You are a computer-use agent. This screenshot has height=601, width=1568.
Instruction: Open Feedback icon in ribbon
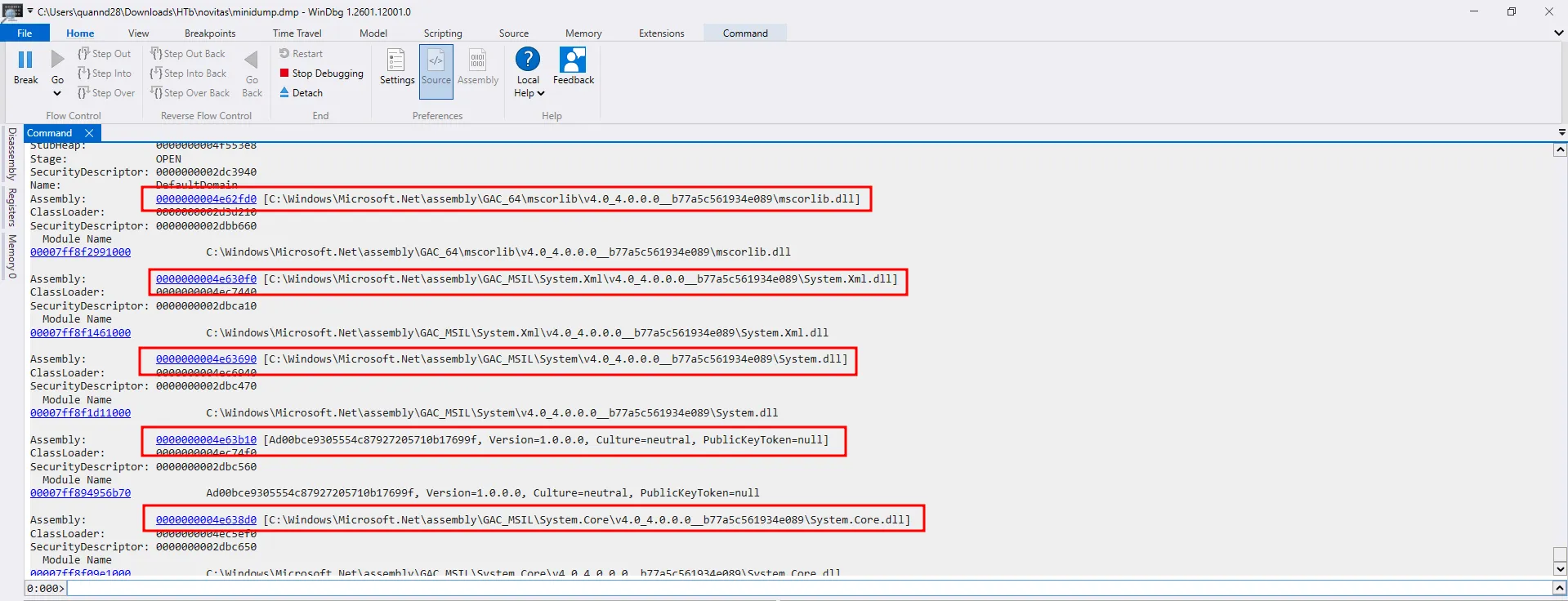pos(573,60)
